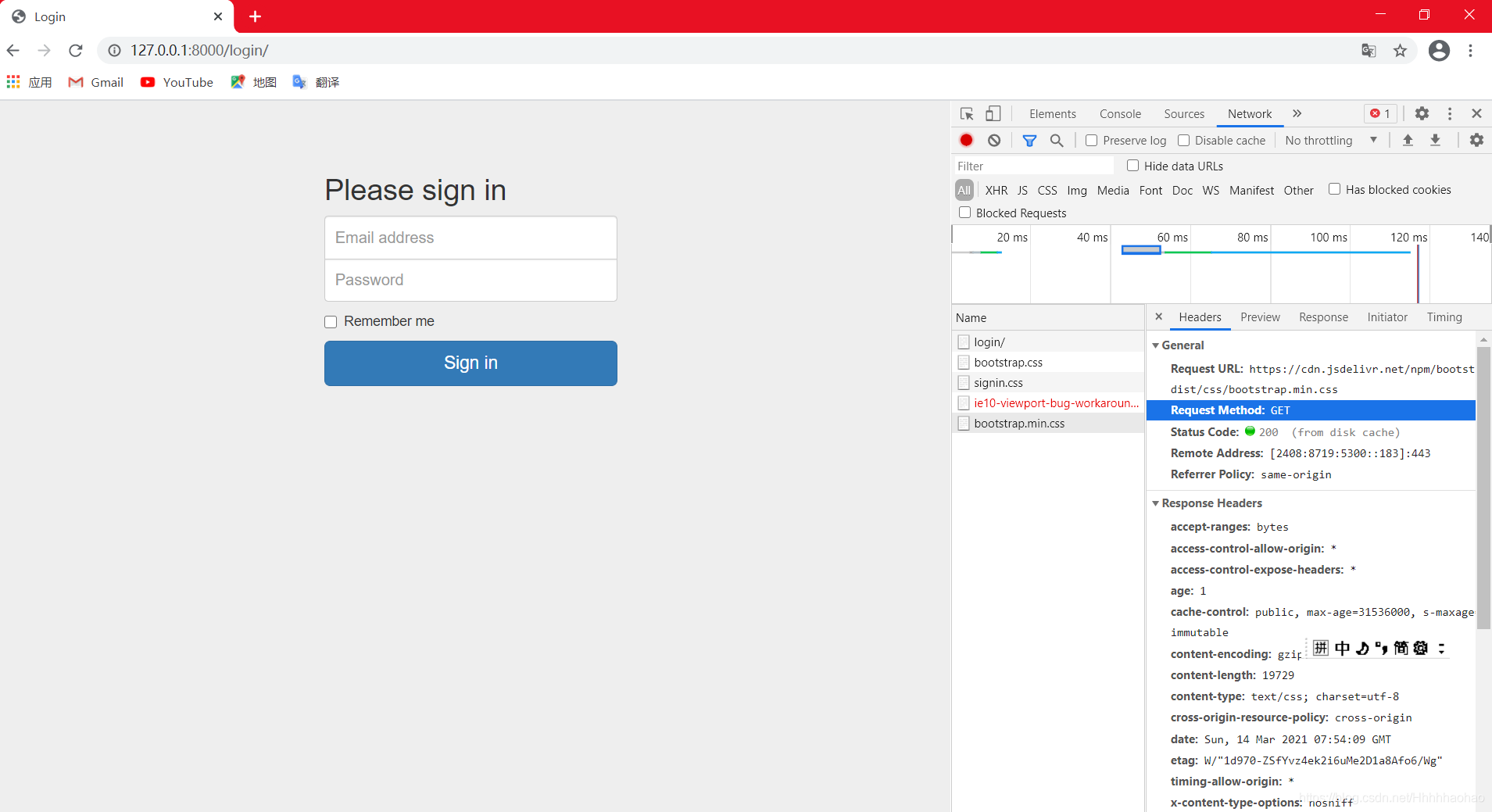This screenshot has height=812, width=1492.
Task: Click the export HAR download arrow
Action: [1435, 141]
